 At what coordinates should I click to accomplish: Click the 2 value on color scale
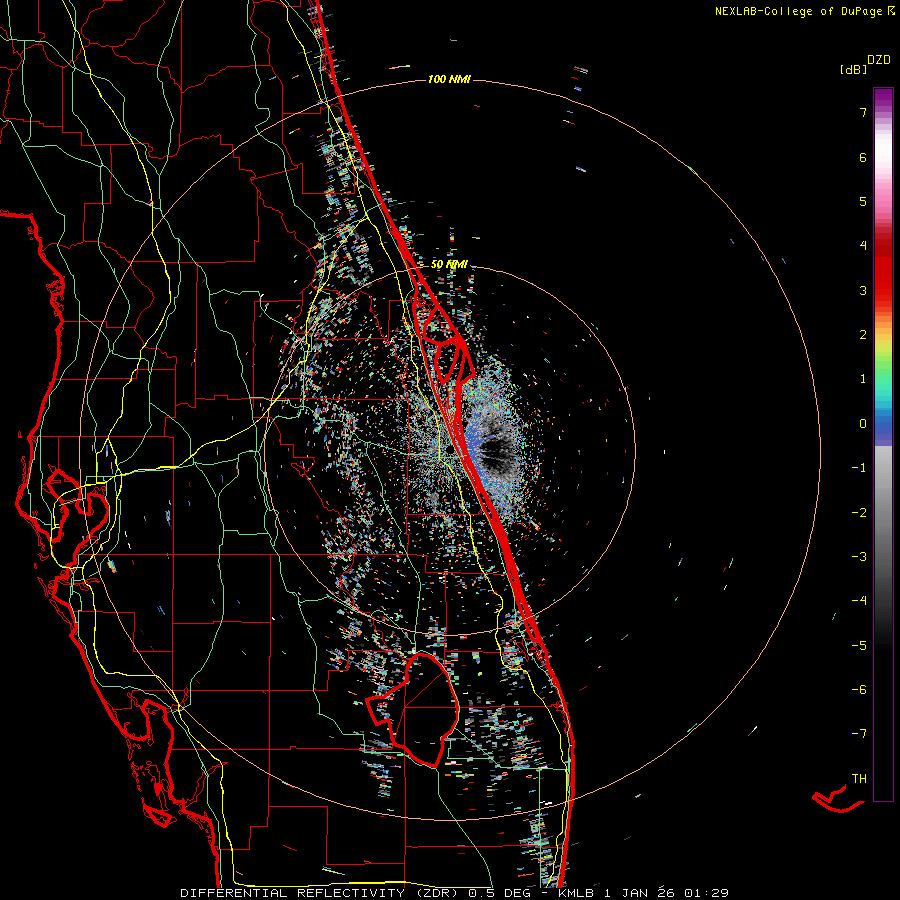pyautogui.click(x=863, y=335)
